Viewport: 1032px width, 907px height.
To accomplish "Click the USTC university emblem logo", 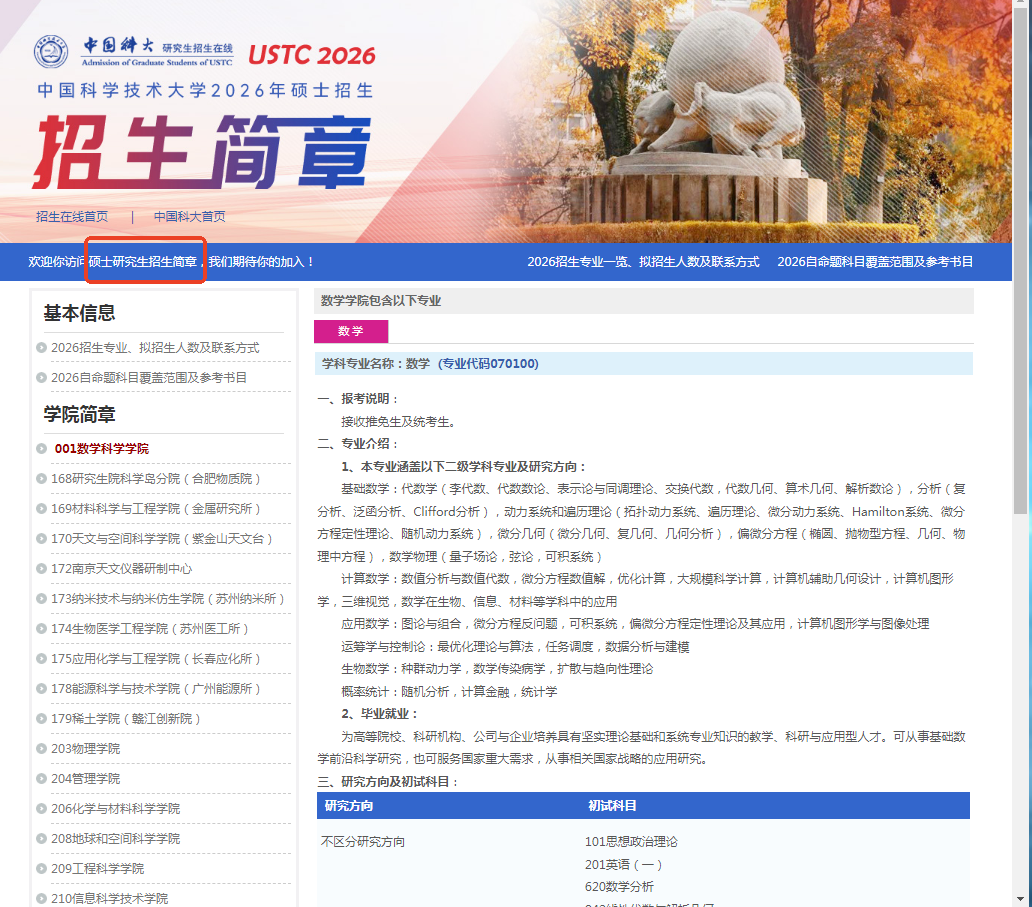I will coord(52,52).
